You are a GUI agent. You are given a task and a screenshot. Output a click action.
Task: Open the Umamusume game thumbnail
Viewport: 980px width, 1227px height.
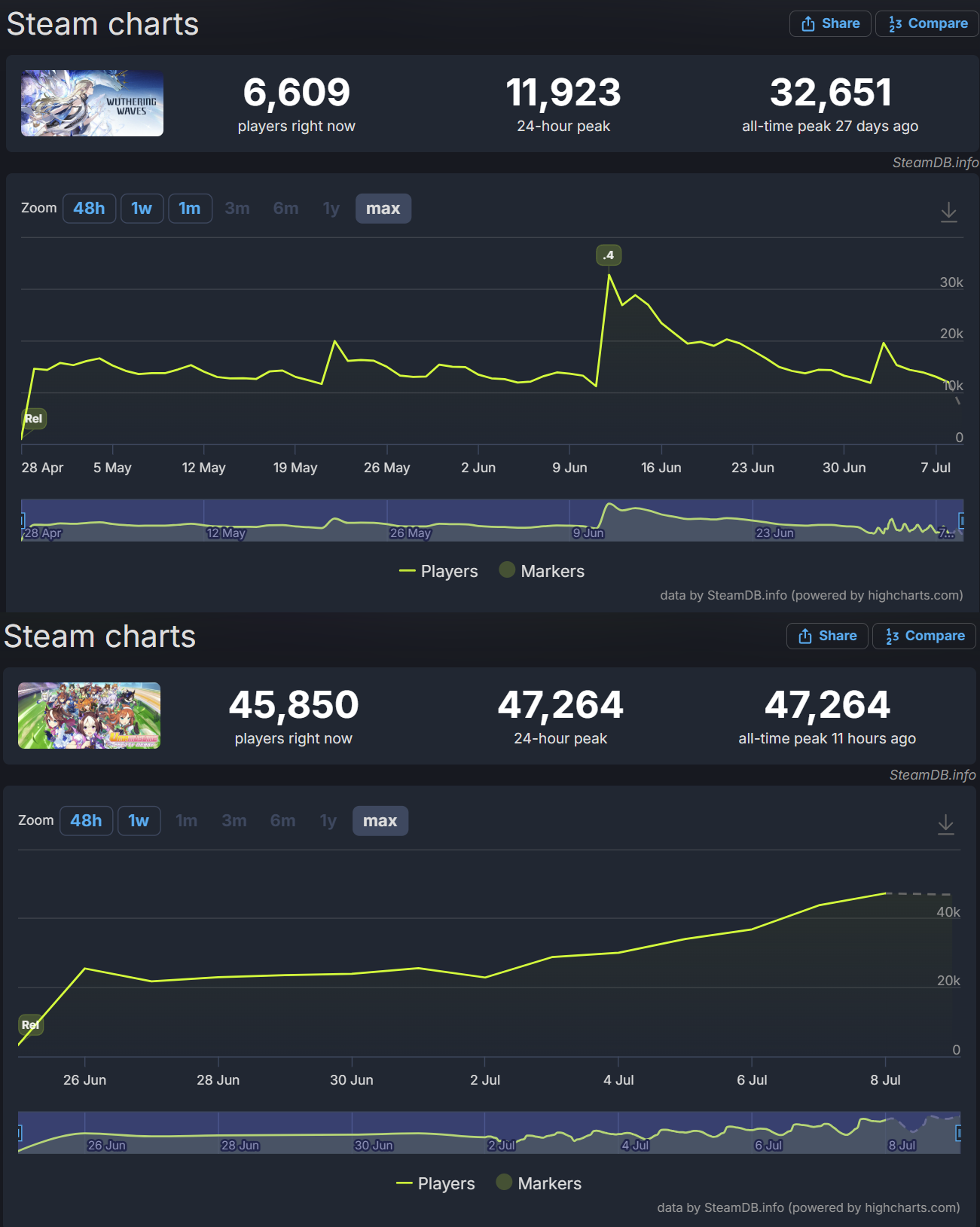click(x=89, y=716)
